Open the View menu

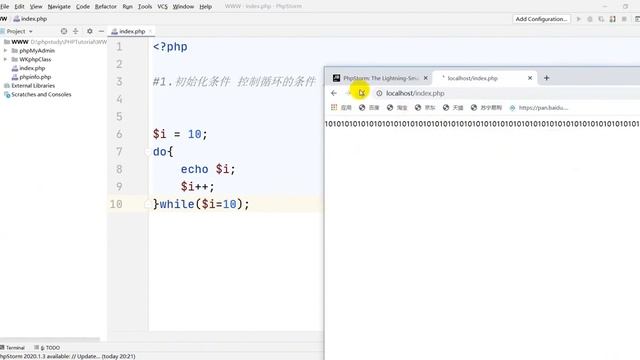tap(36, 7)
